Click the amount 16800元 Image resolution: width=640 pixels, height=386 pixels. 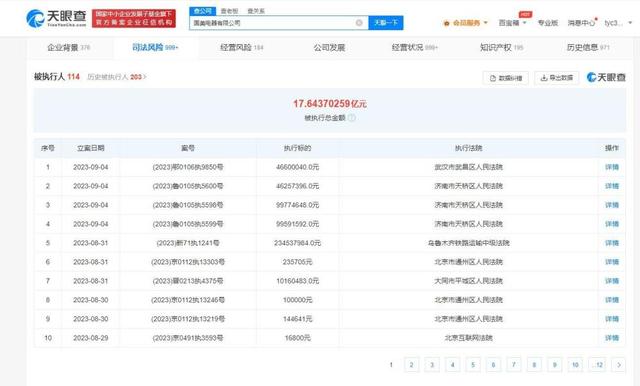pyautogui.click(x=297, y=338)
